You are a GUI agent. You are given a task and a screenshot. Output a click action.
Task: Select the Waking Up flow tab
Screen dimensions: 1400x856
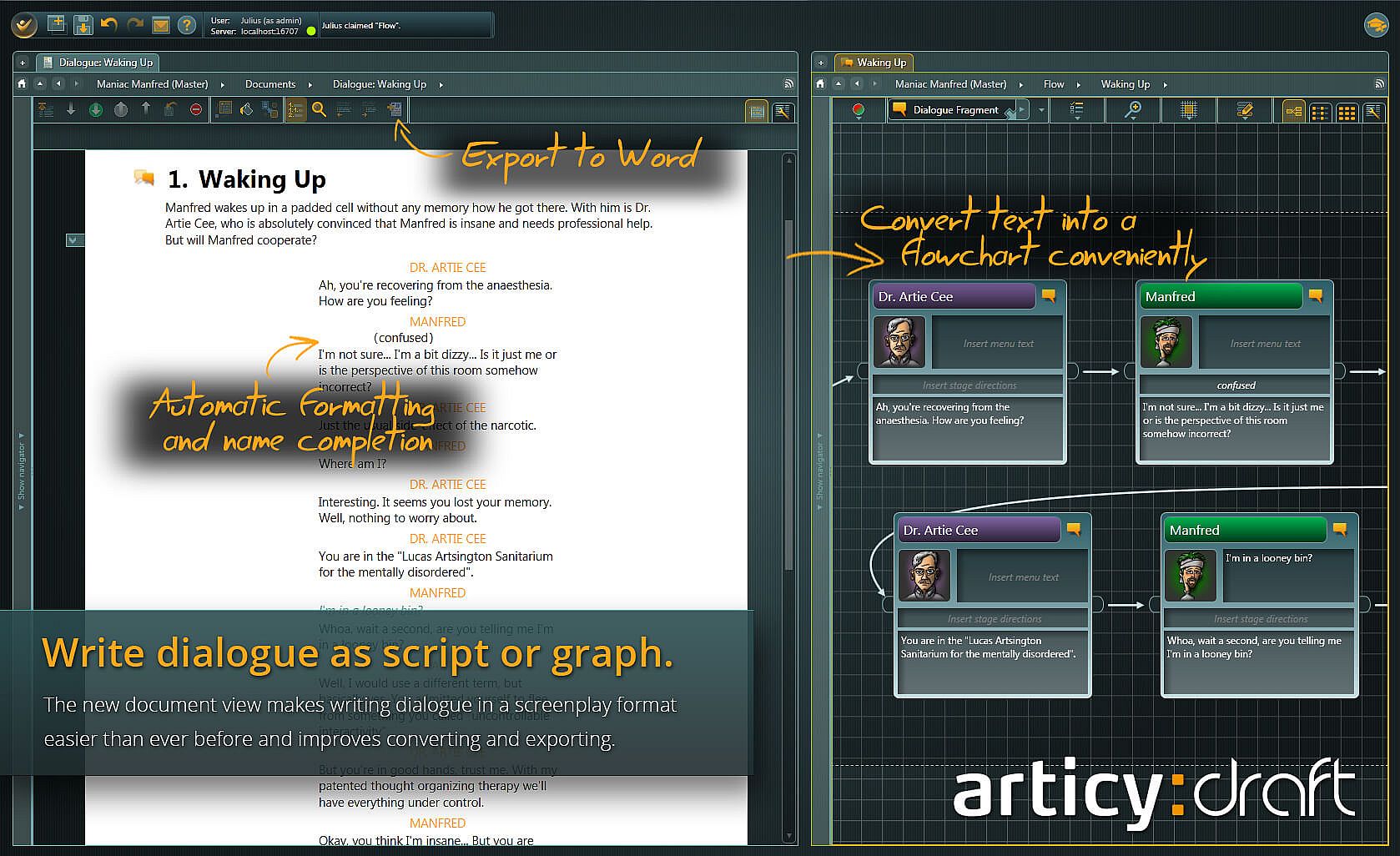tap(874, 63)
